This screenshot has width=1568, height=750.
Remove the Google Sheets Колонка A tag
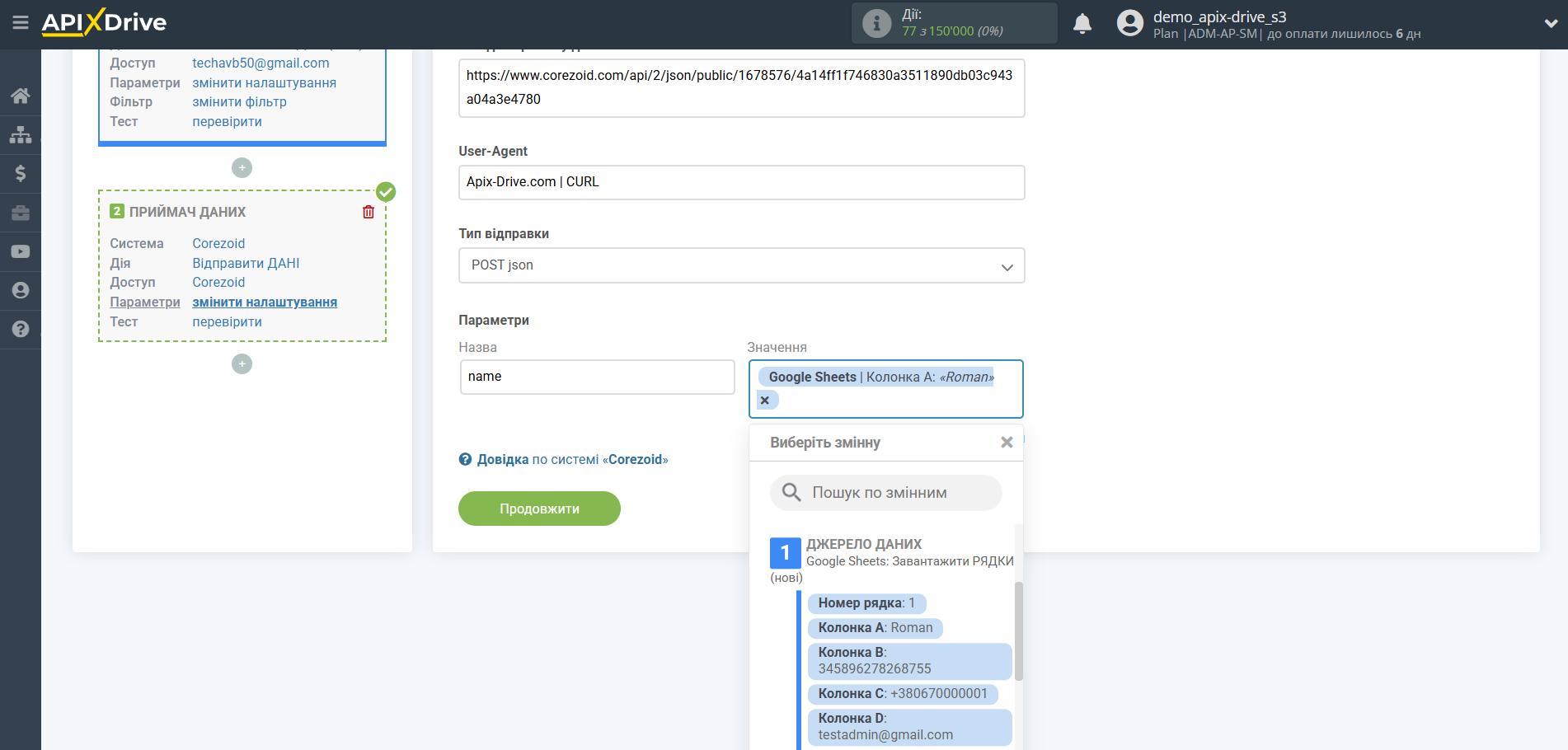click(765, 400)
